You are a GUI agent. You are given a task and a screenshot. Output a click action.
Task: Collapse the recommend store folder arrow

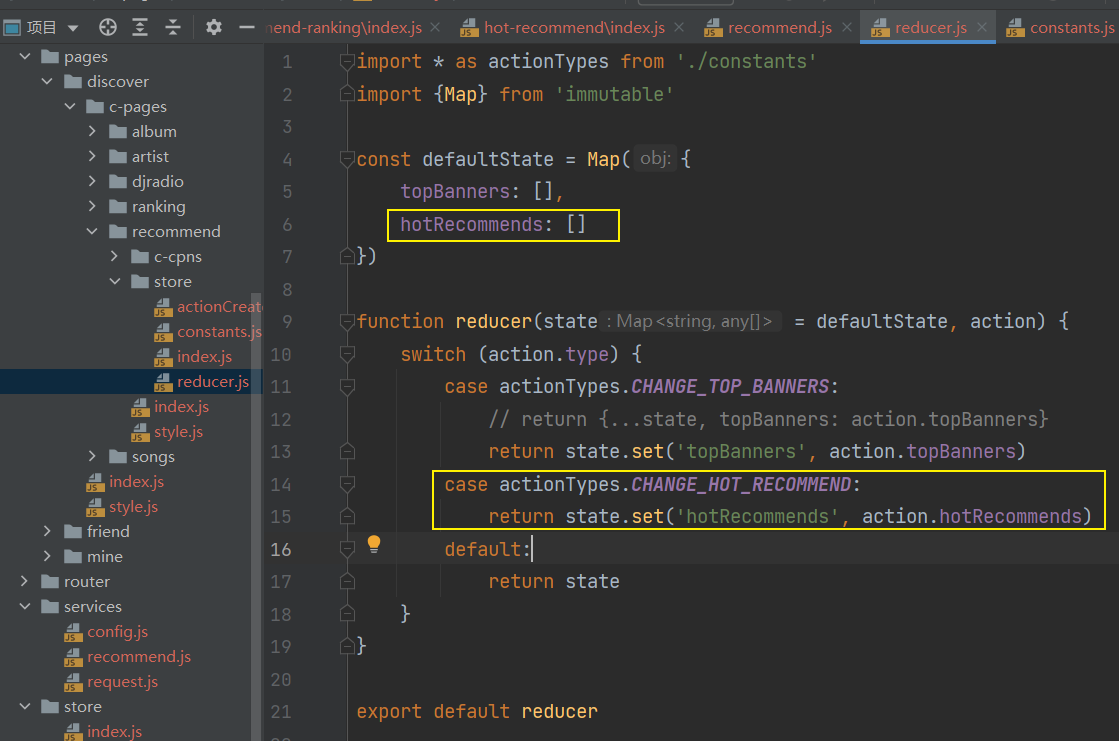pyautogui.click(x=115, y=281)
